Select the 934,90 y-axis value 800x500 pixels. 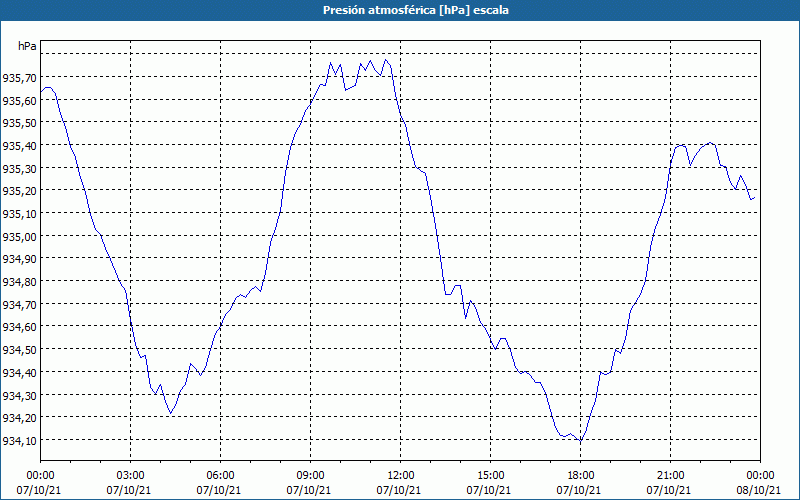tap(20, 259)
